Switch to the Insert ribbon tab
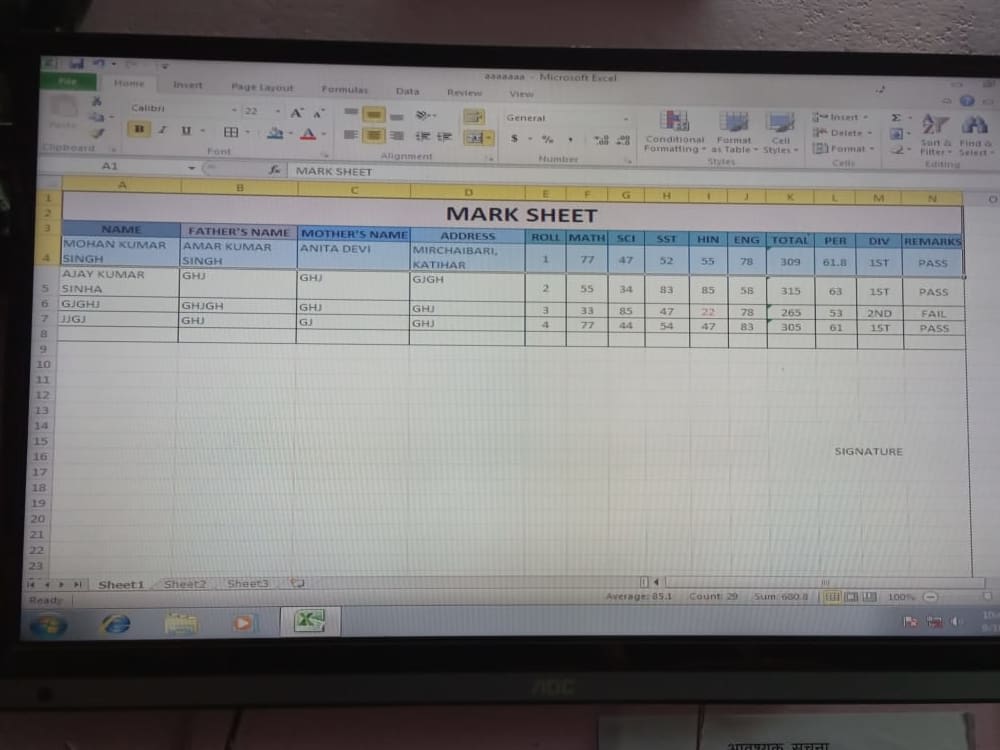This screenshot has width=1000, height=750. pos(188,85)
